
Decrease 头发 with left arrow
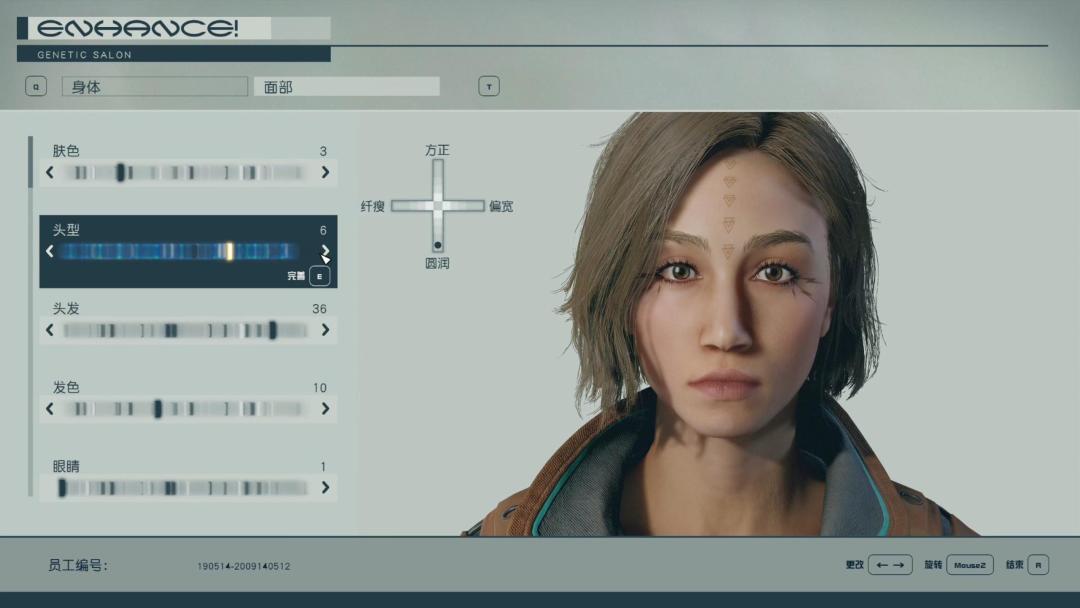50,331
